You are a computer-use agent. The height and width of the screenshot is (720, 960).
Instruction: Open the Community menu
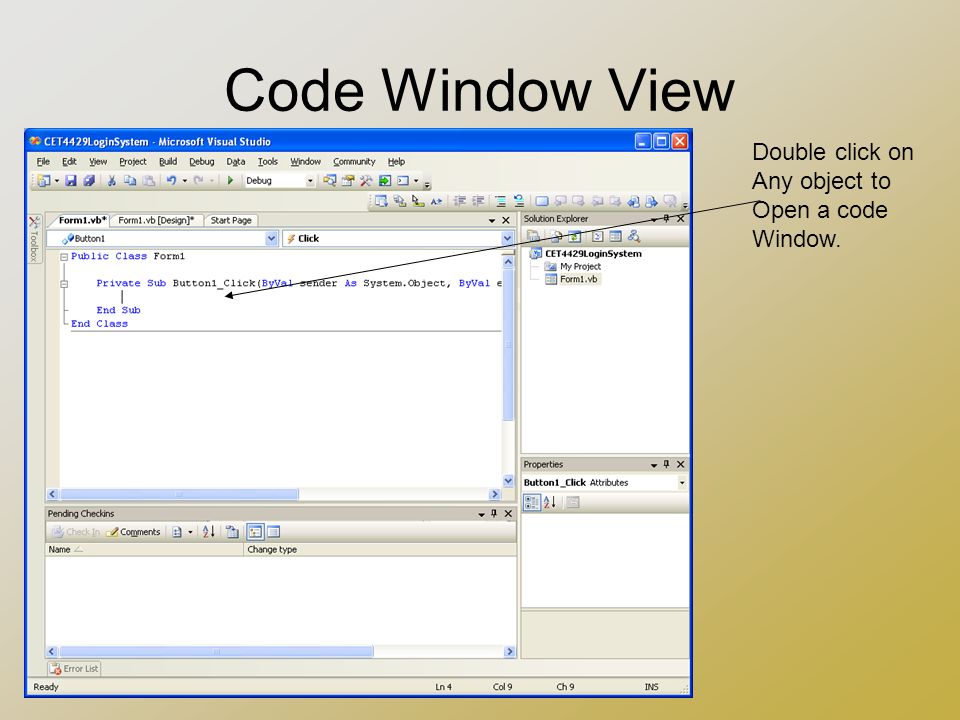[354, 162]
